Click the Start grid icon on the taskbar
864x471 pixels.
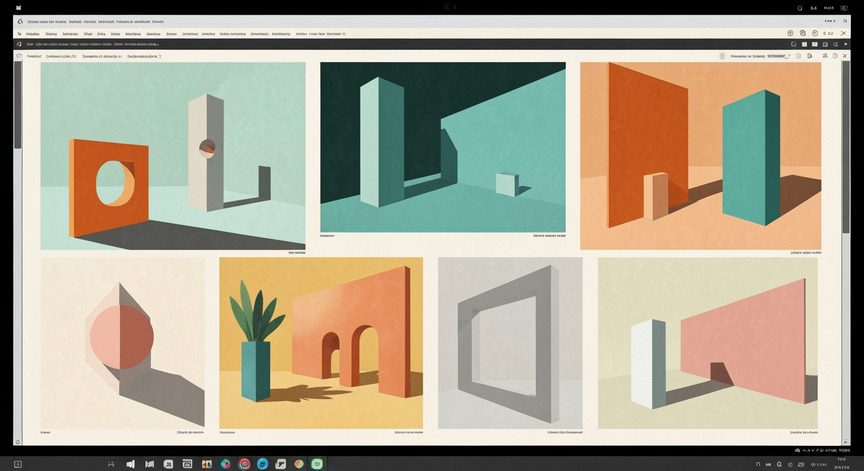pyautogui.click(x=18, y=464)
